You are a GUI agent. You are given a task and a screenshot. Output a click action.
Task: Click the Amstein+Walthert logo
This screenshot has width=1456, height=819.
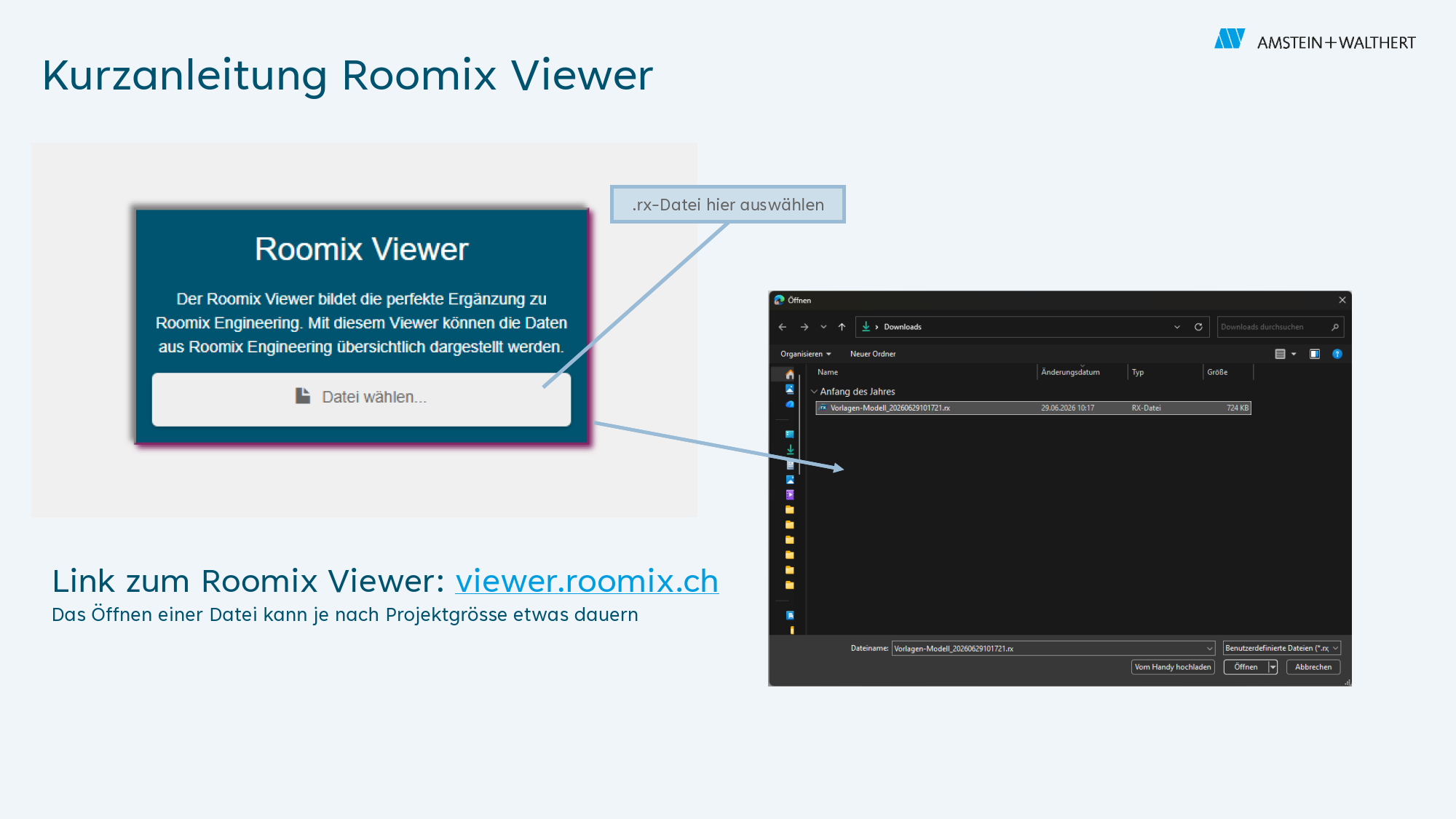[x=1315, y=41]
